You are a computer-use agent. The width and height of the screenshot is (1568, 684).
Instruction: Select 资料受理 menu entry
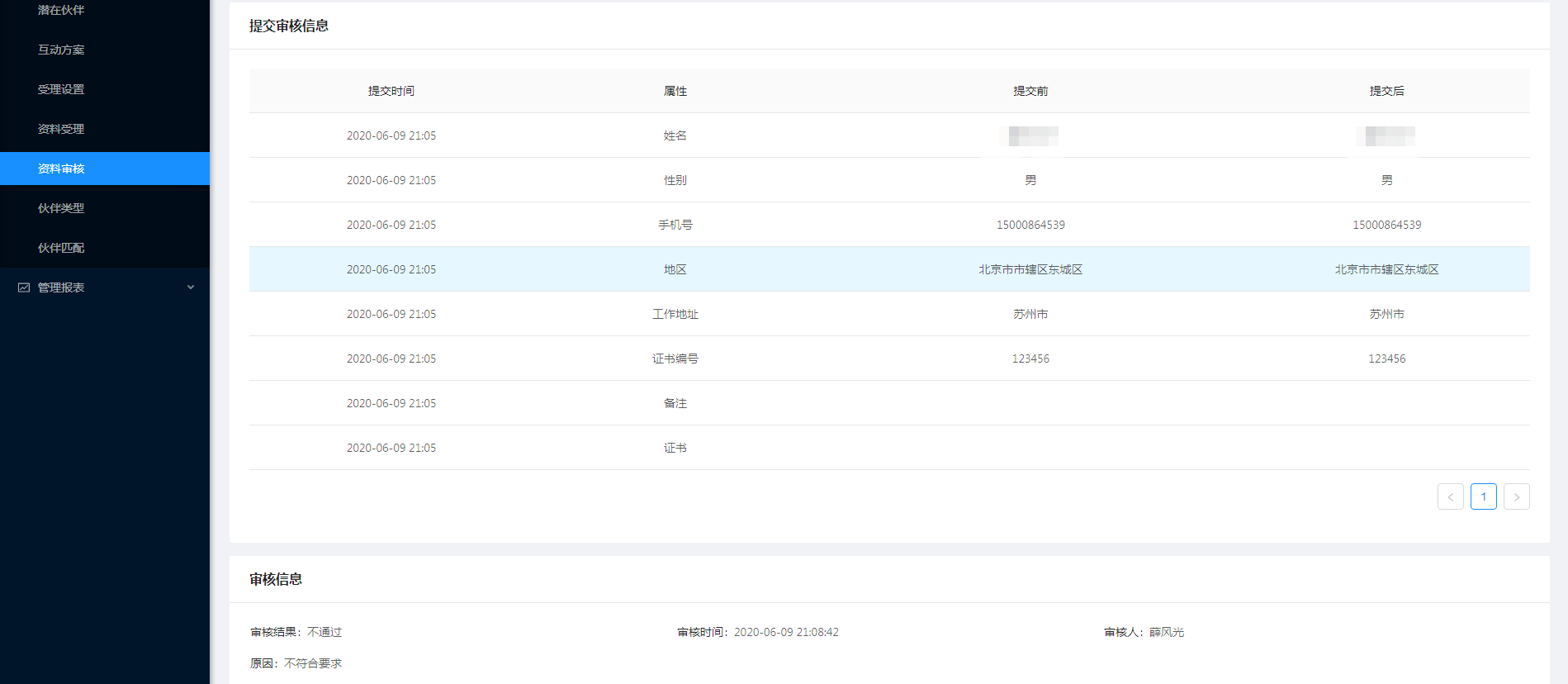(61, 129)
